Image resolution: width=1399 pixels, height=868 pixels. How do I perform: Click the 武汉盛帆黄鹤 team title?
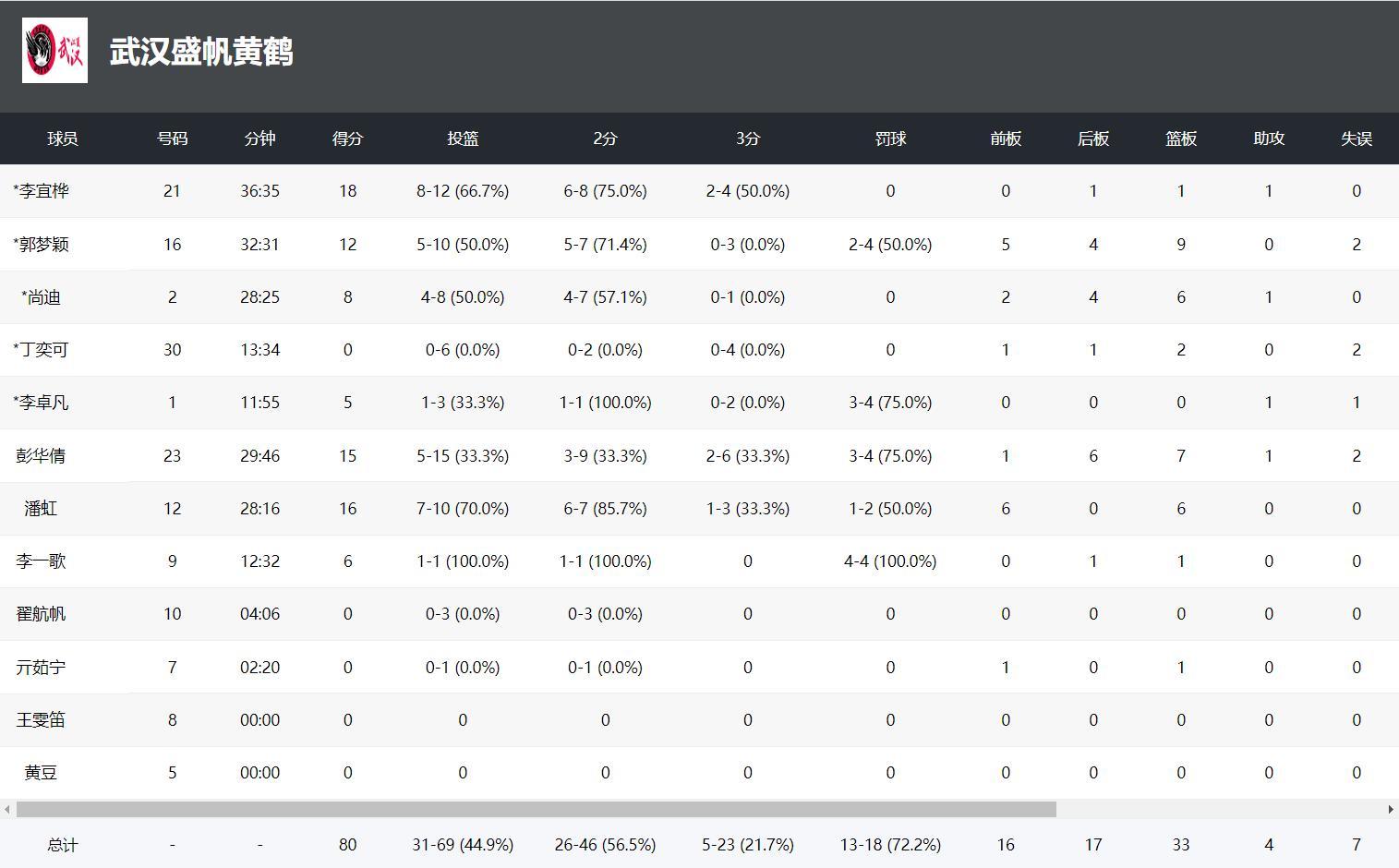(x=201, y=52)
